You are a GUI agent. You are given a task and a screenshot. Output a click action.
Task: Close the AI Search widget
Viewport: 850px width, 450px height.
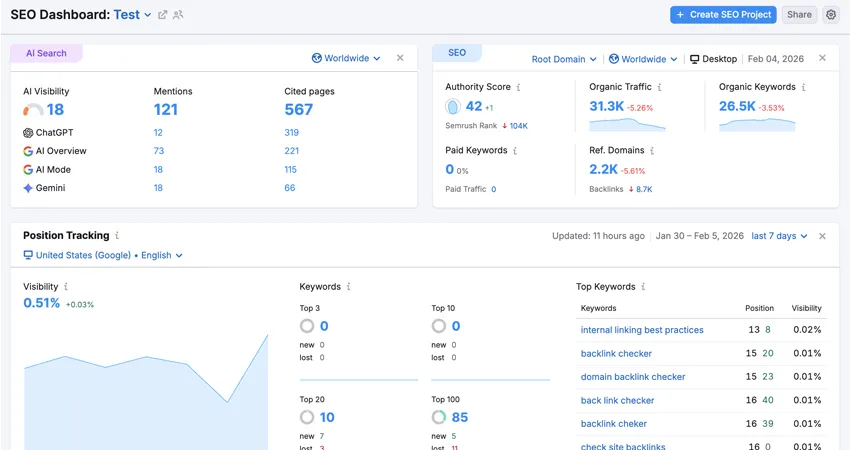point(400,58)
